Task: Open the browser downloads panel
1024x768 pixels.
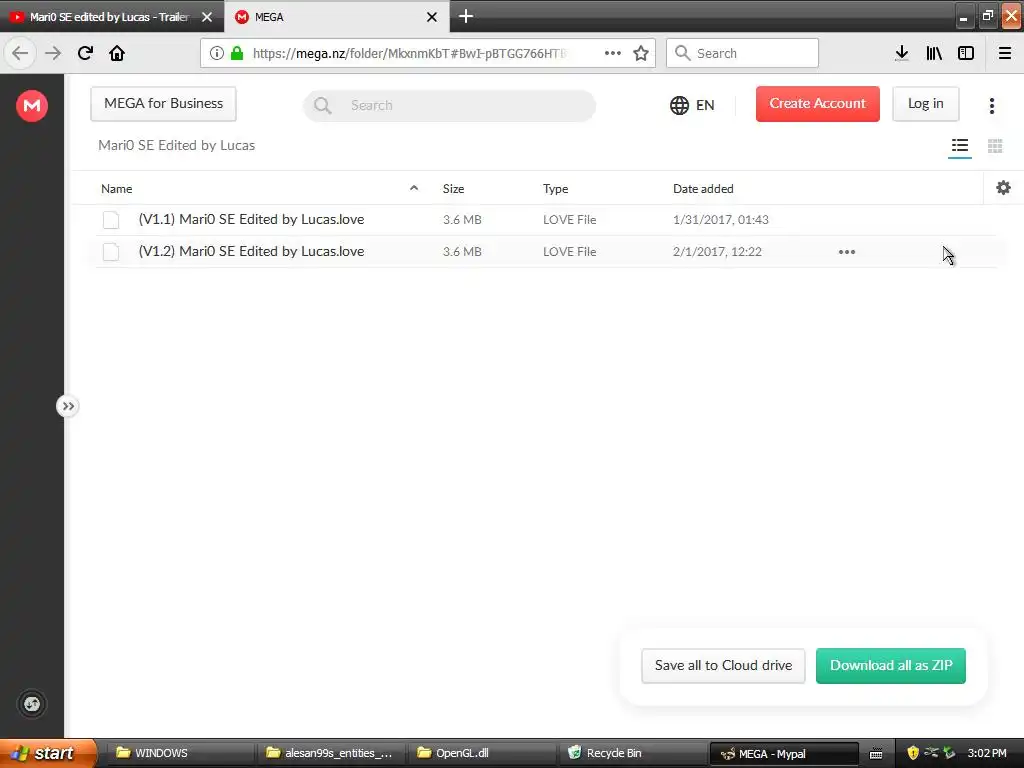Action: [902, 53]
